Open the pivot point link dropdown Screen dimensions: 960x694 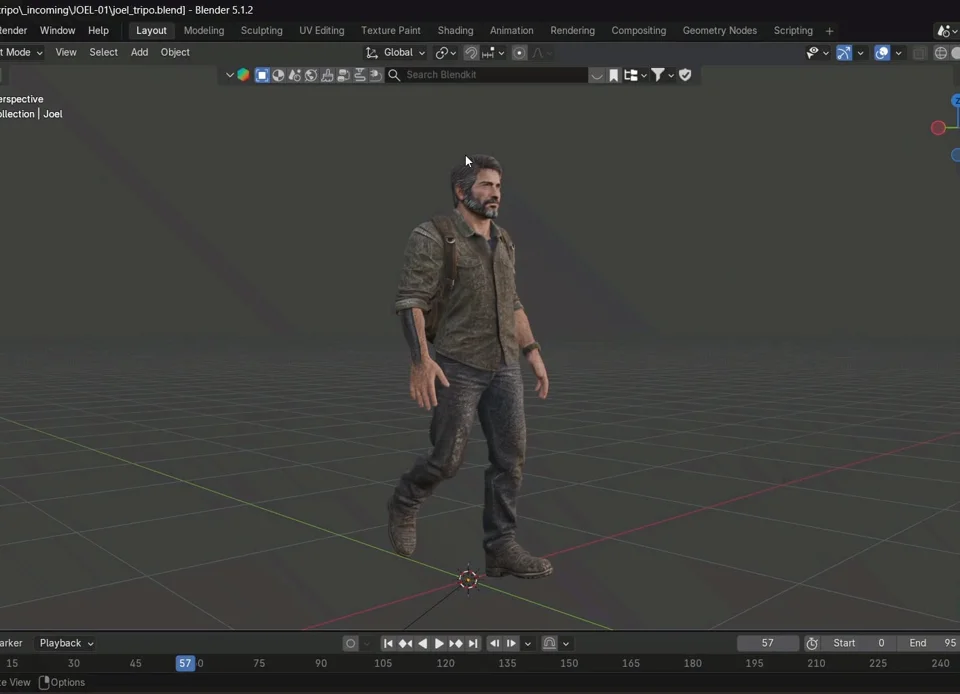tap(446, 53)
